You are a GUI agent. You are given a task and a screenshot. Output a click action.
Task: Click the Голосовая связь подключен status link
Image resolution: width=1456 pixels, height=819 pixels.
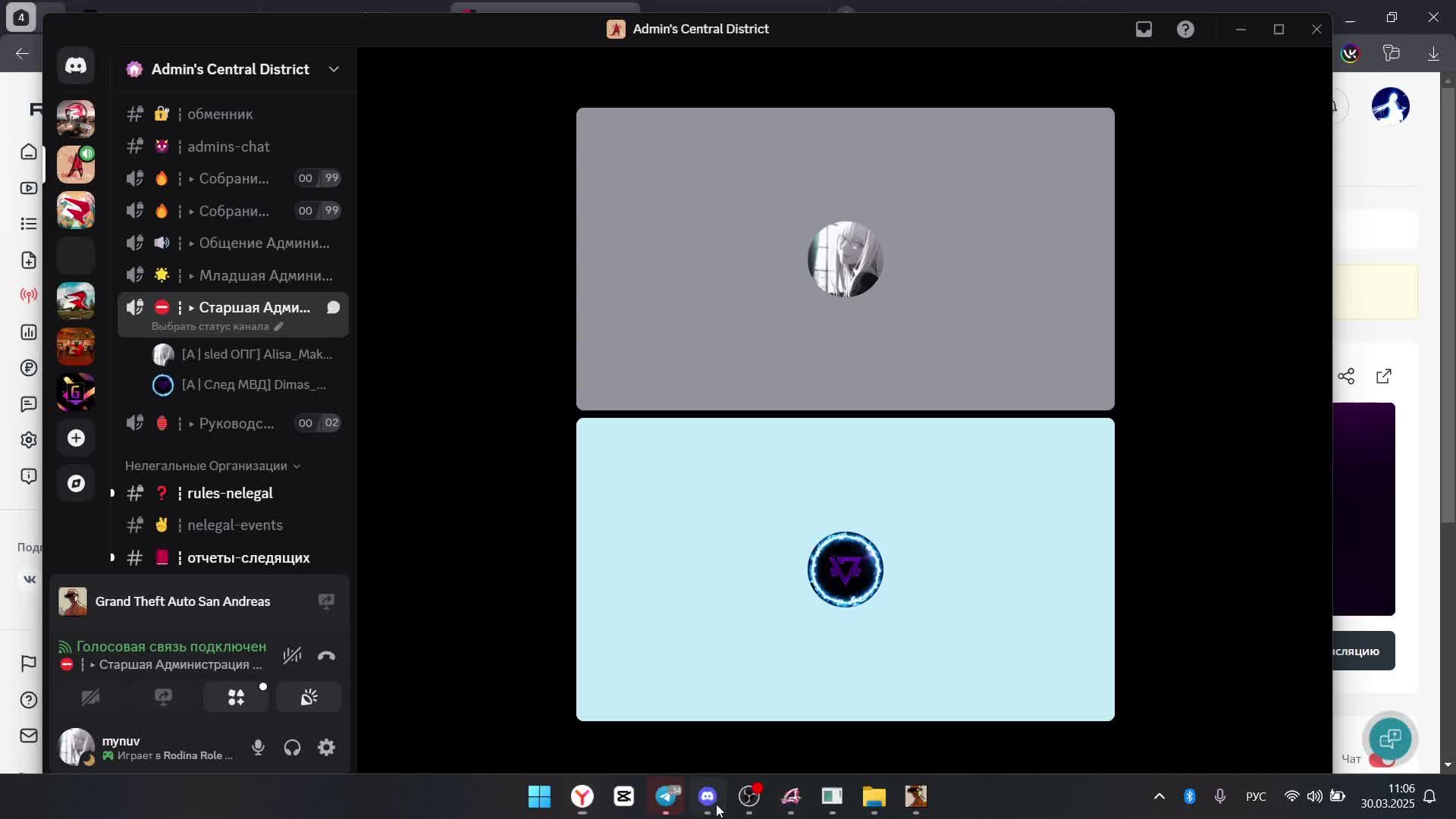click(171, 647)
